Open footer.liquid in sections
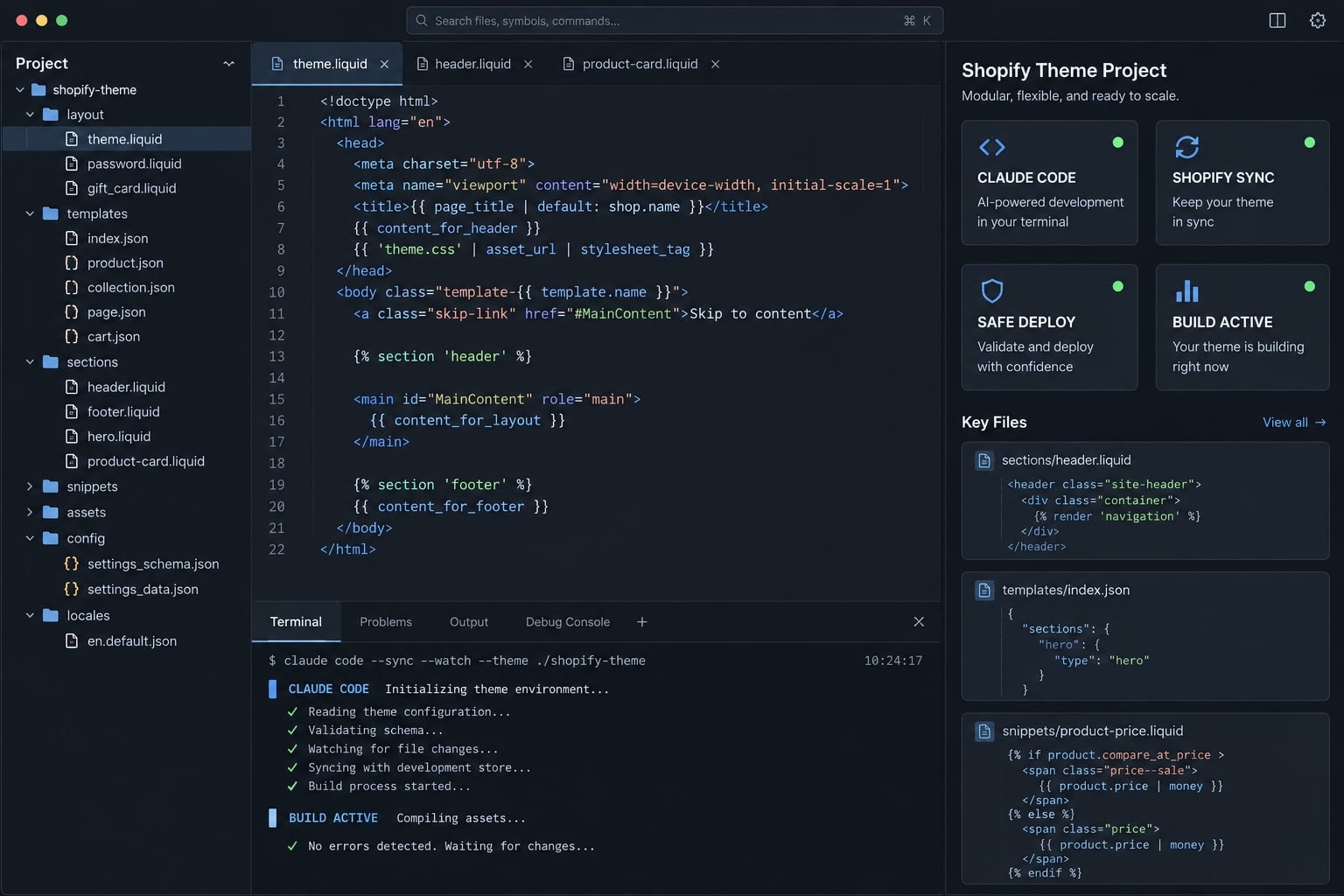The height and width of the screenshot is (896, 1344). [x=127, y=411]
